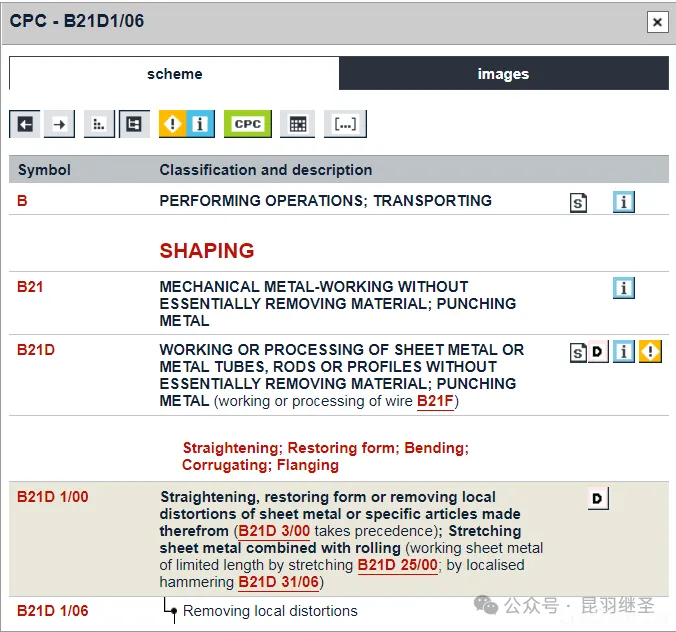
Task: Show info for the B21 class row
Action: [x=624, y=289]
